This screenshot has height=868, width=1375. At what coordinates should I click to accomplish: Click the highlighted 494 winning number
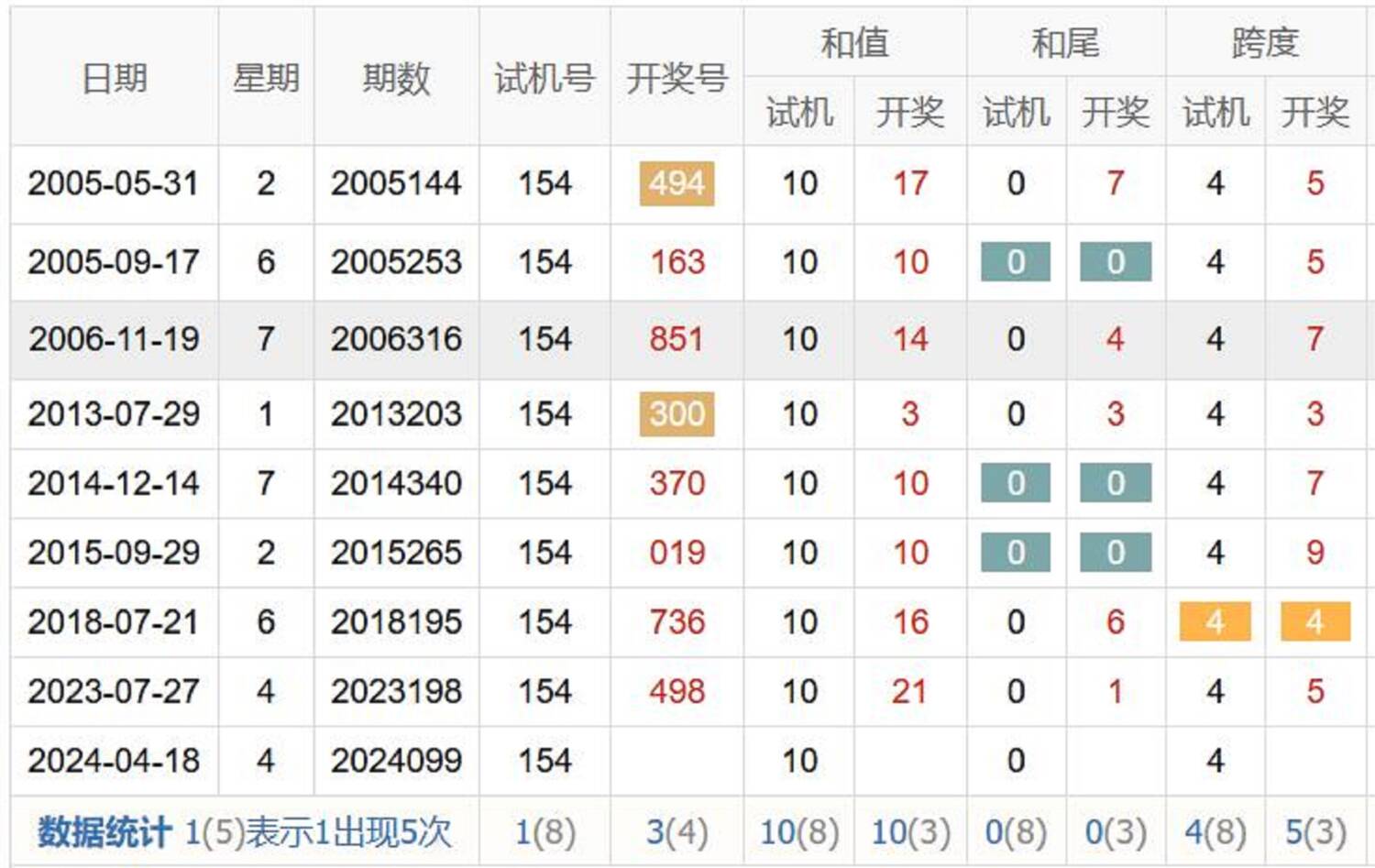[x=676, y=183]
